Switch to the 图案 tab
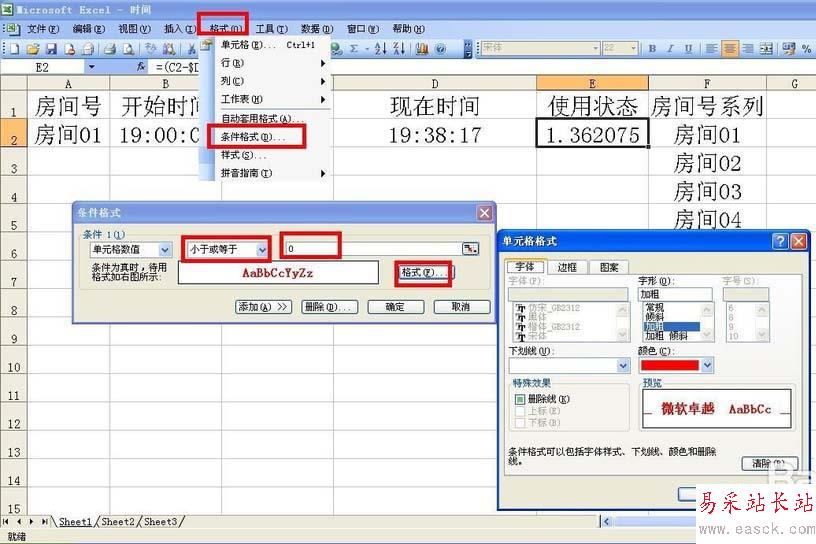The width and height of the screenshot is (816, 544). (x=609, y=267)
